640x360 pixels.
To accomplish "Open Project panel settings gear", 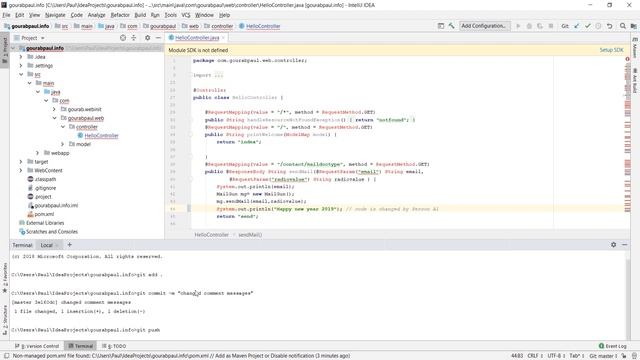I will point(147,38).
